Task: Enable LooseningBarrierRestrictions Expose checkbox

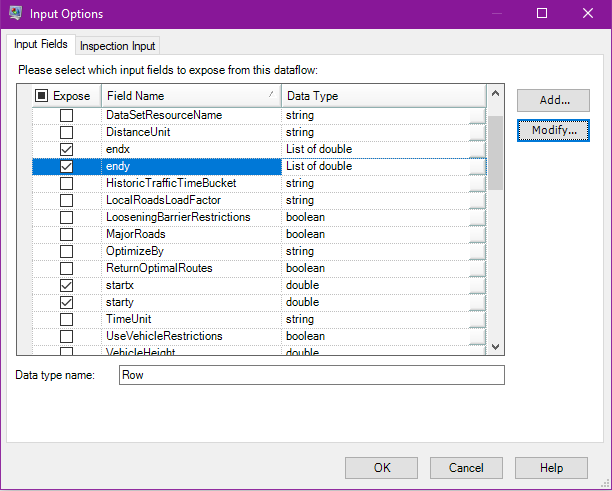Action: [x=66, y=217]
